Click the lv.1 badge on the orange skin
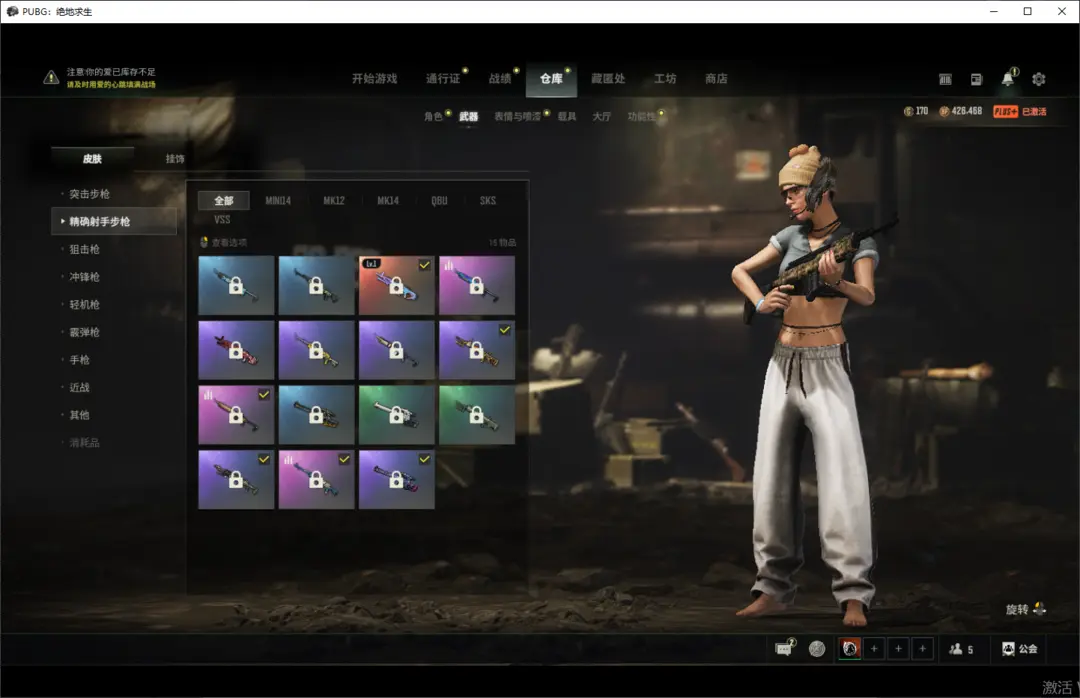 pos(372,264)
